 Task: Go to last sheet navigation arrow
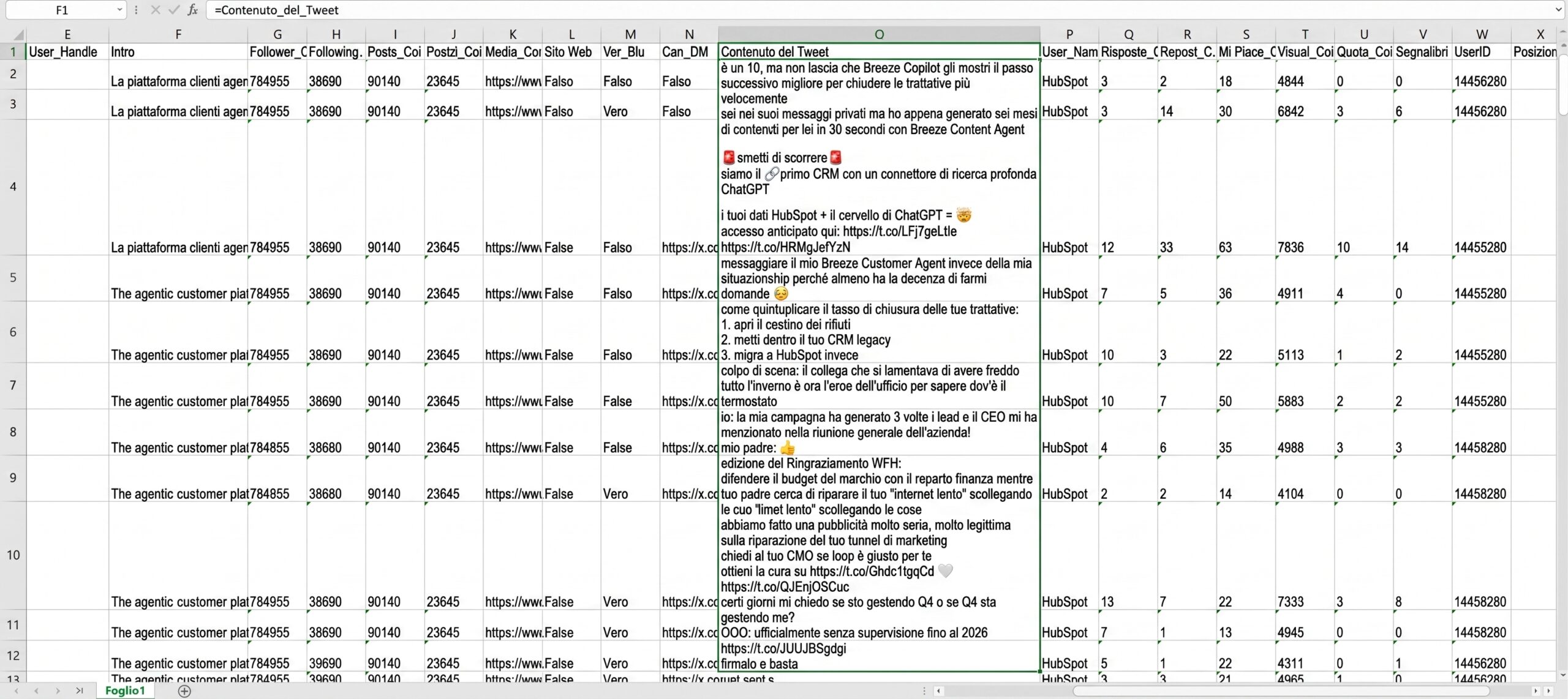tap(79, 691)
